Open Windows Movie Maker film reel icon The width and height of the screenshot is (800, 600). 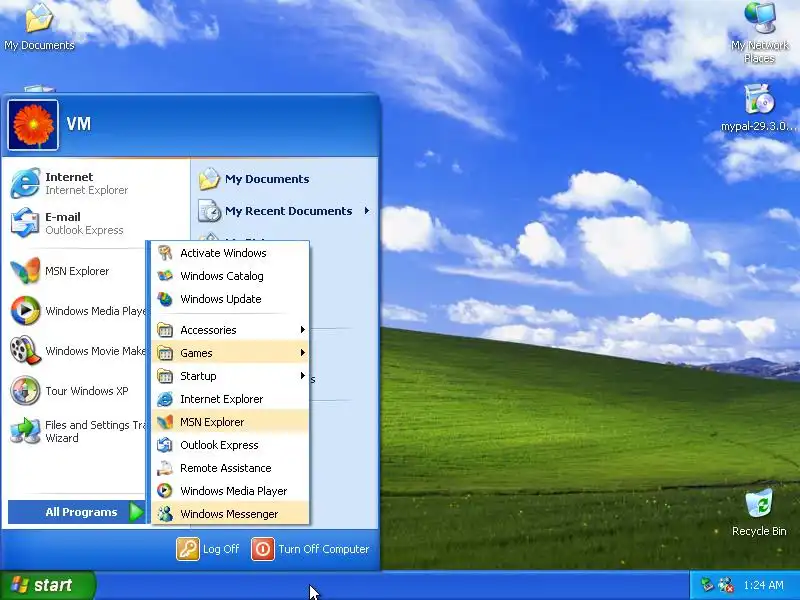tap(25, 351)
